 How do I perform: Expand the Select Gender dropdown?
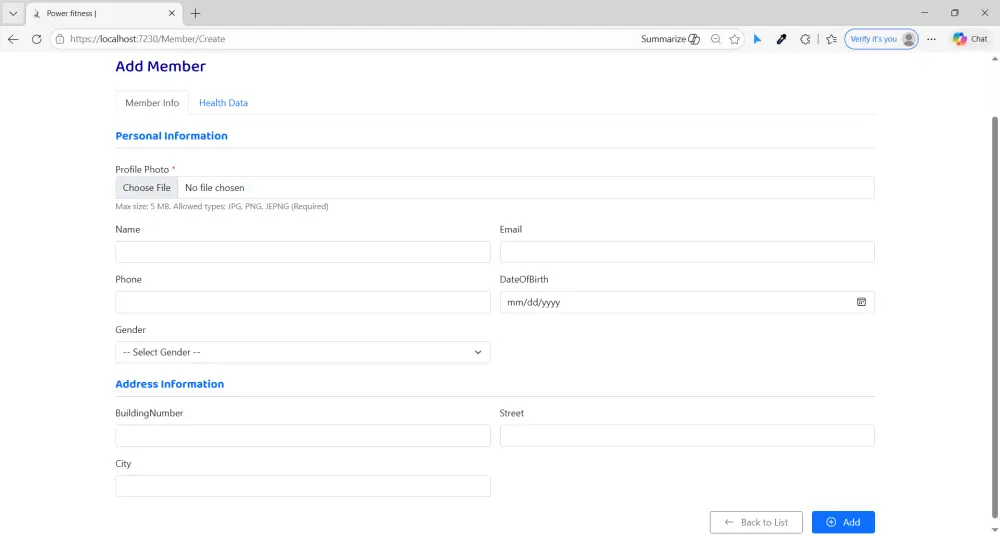coord(302,352)
